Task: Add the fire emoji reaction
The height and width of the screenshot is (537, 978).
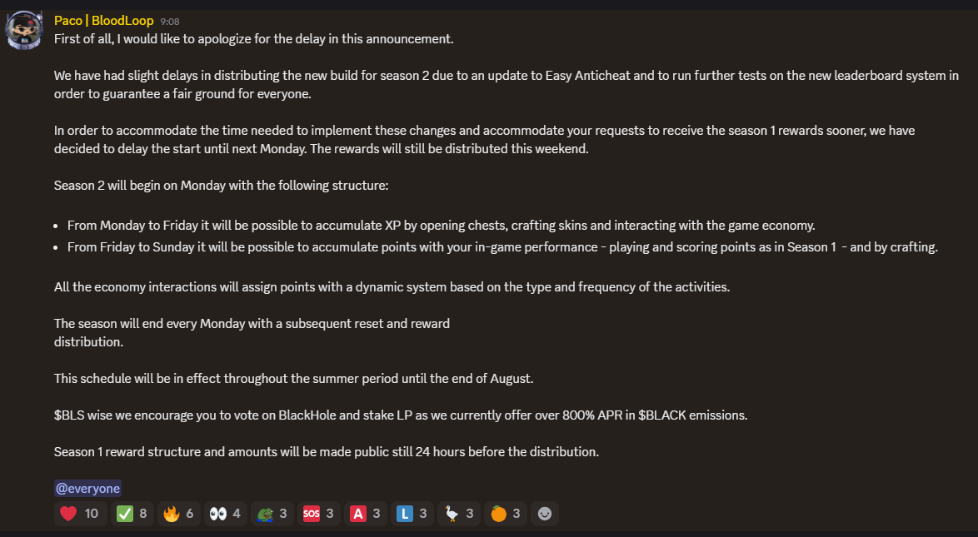Action: (x=179, y=514)
